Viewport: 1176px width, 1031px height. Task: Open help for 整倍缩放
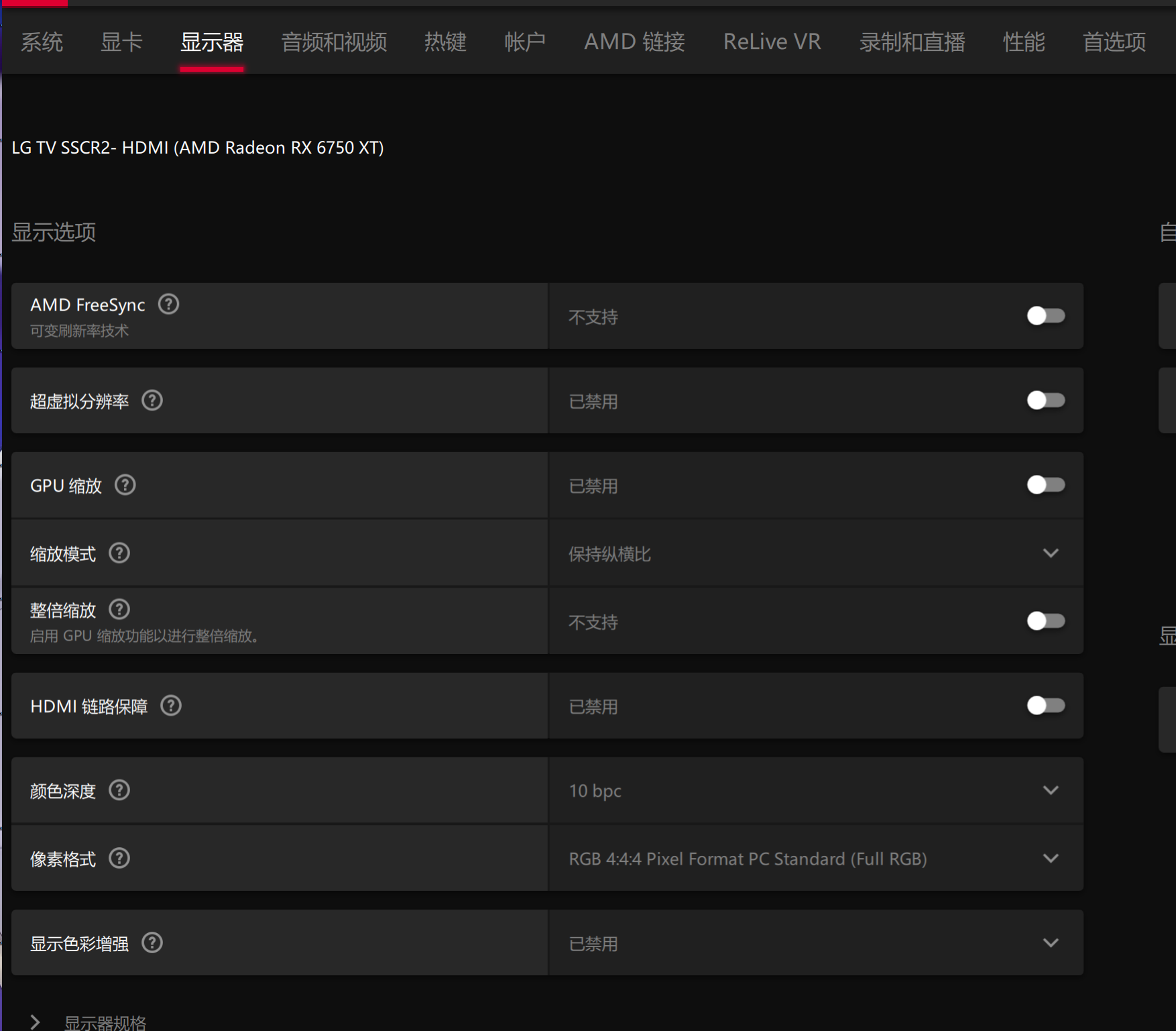119,609
